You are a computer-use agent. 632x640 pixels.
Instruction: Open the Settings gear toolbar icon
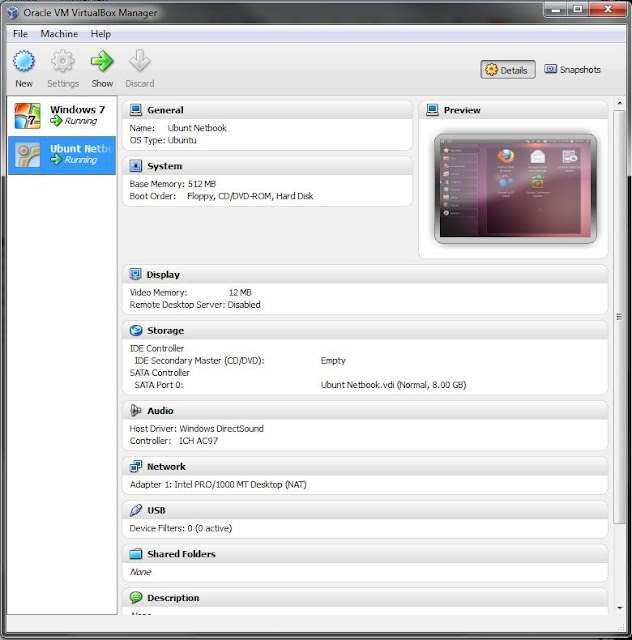[x=62, y=62]
